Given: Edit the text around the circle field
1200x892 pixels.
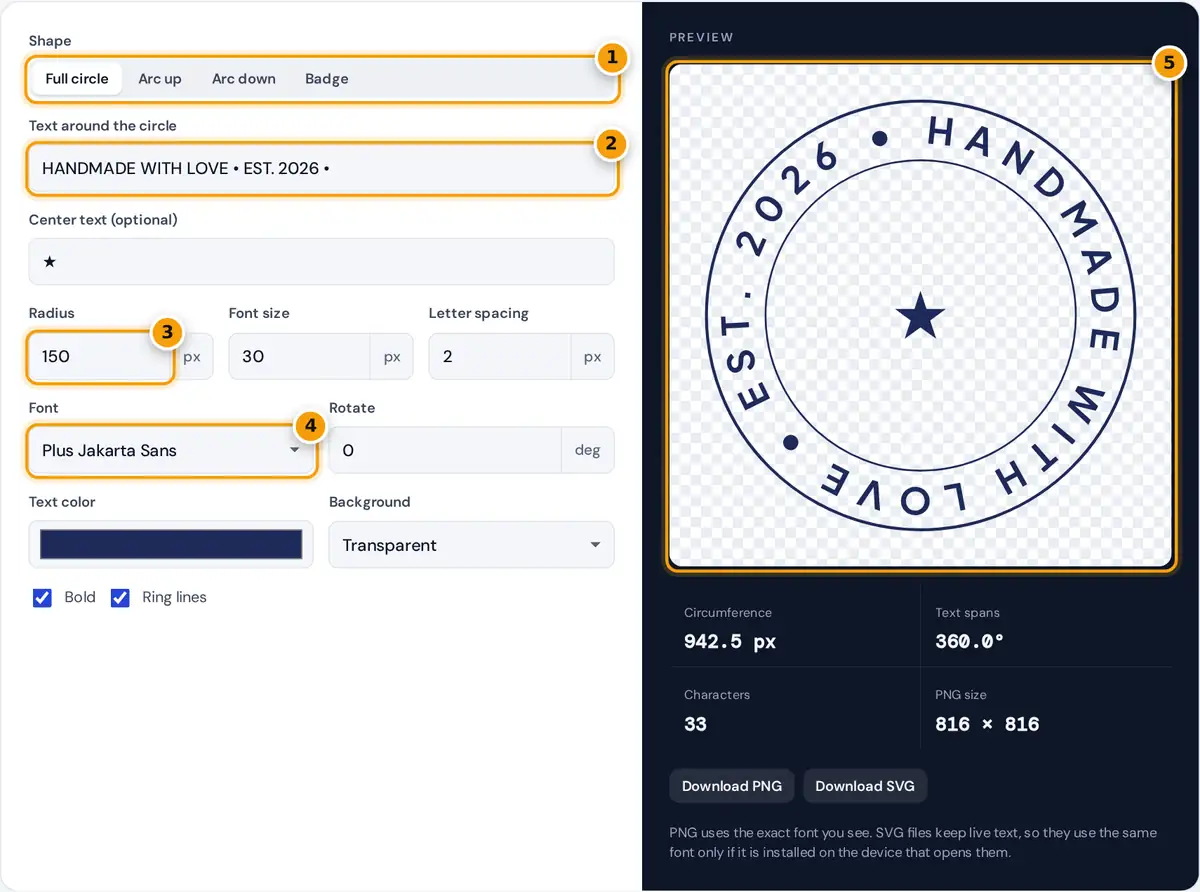Looking at the screenshot, I should 321,168.
